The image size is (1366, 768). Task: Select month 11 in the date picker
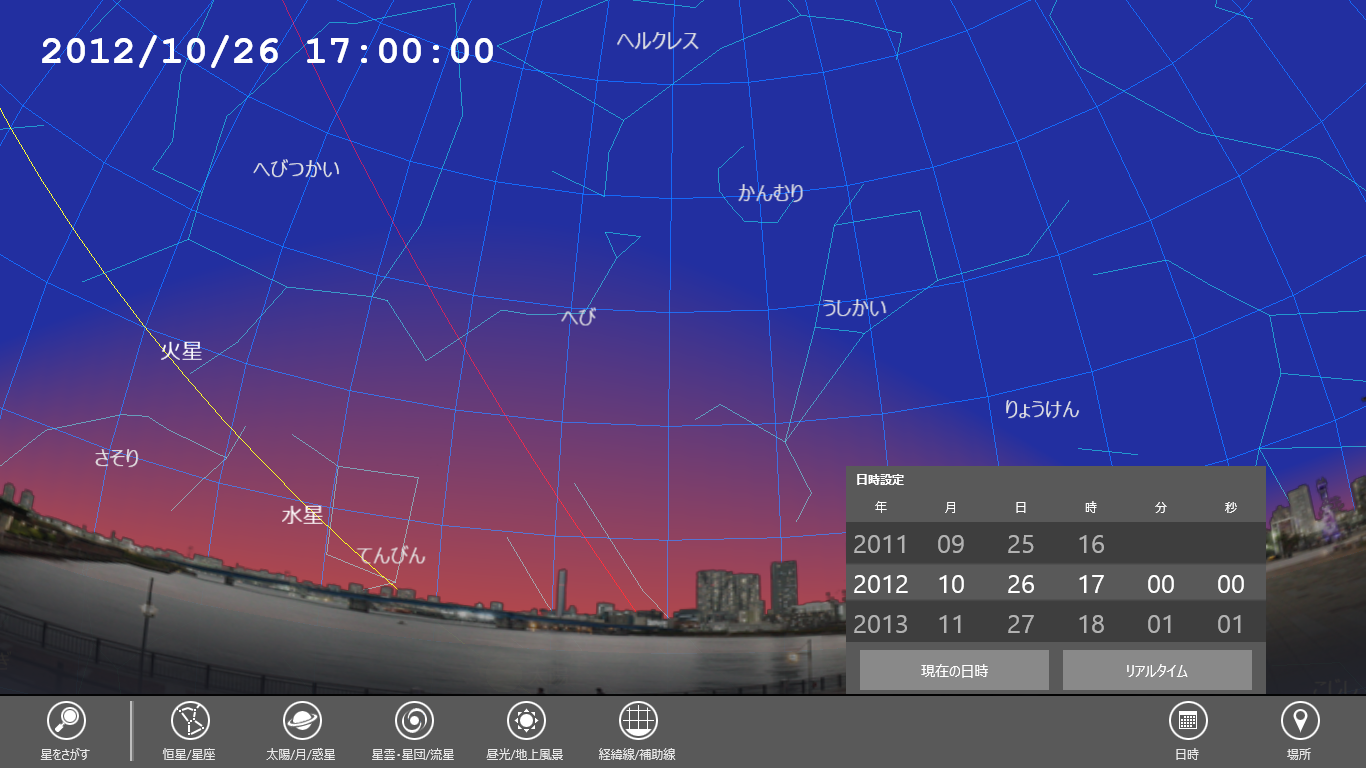tap(951, 625)
